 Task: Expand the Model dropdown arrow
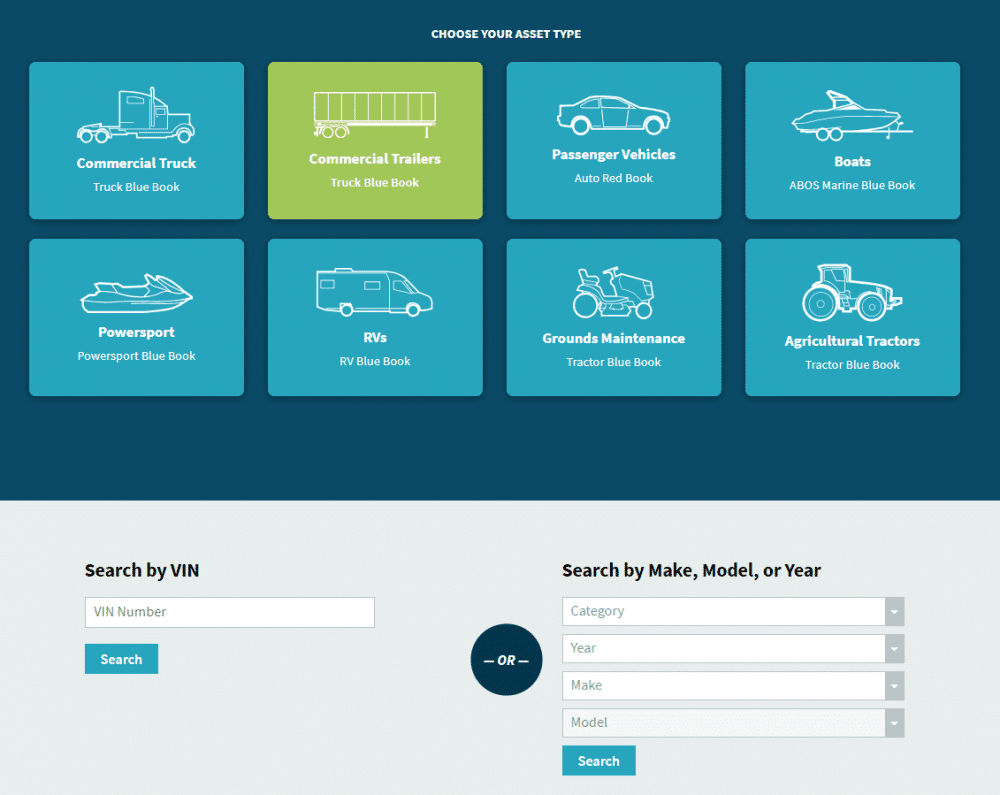coord(894,722)
